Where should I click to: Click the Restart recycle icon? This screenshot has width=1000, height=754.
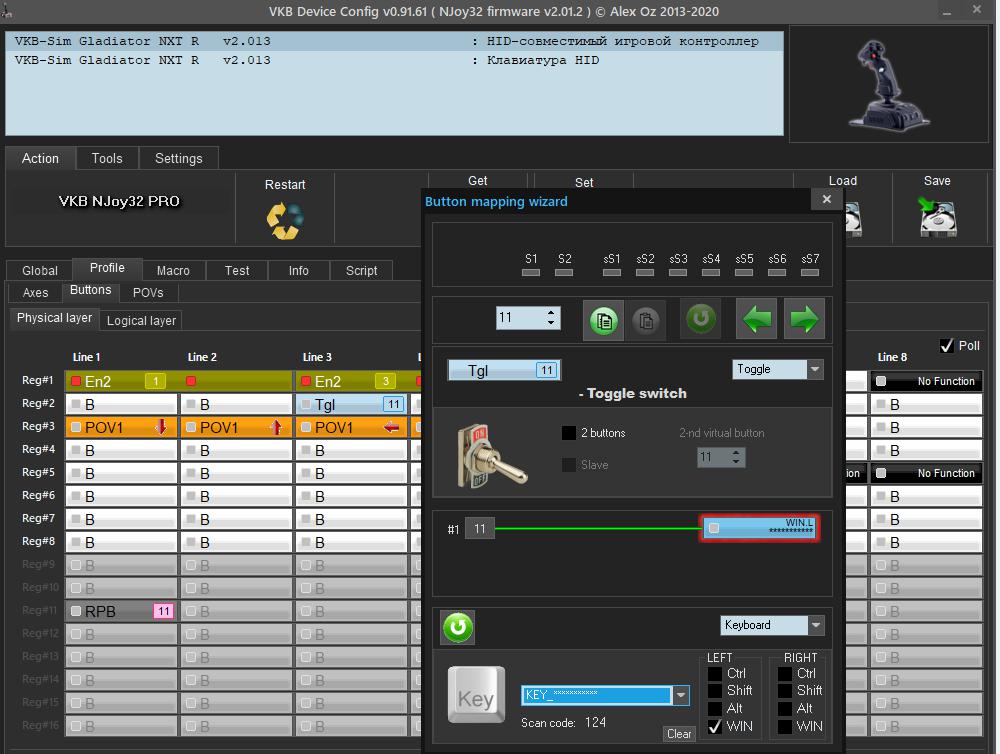[284, 221]
